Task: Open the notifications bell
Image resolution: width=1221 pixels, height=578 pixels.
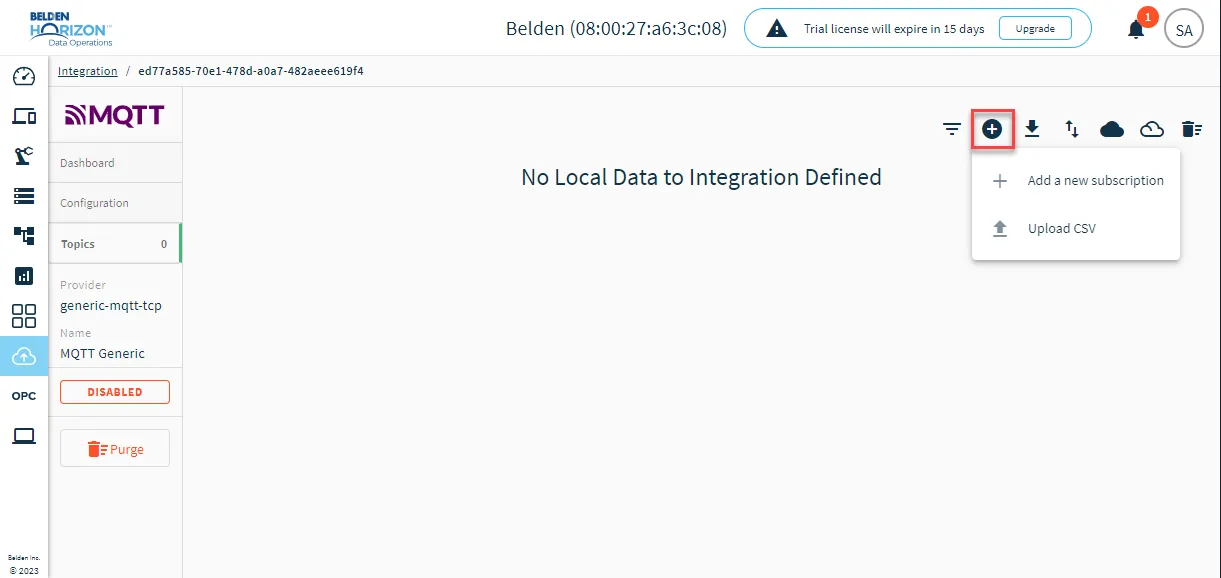Action: coord(1136,29)
